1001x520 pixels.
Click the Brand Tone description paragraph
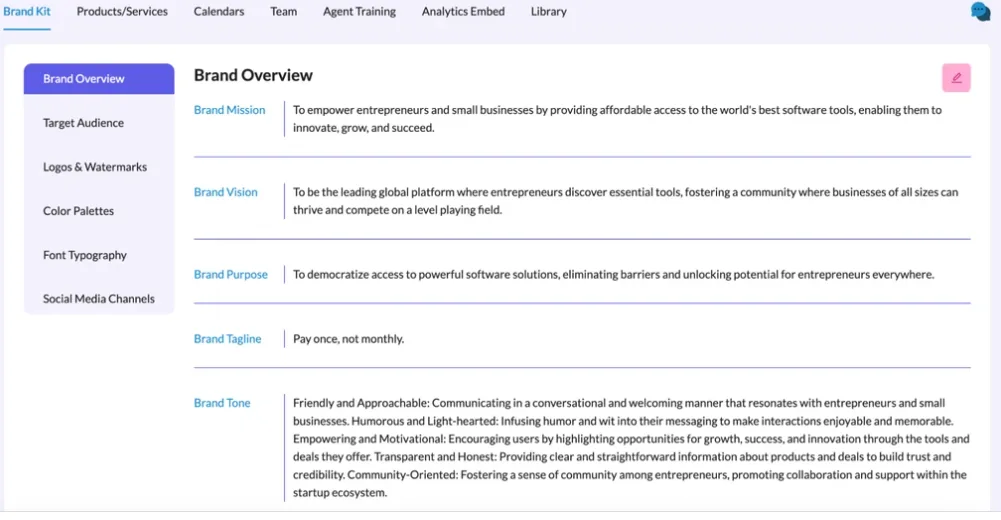(x=631, y=448)
